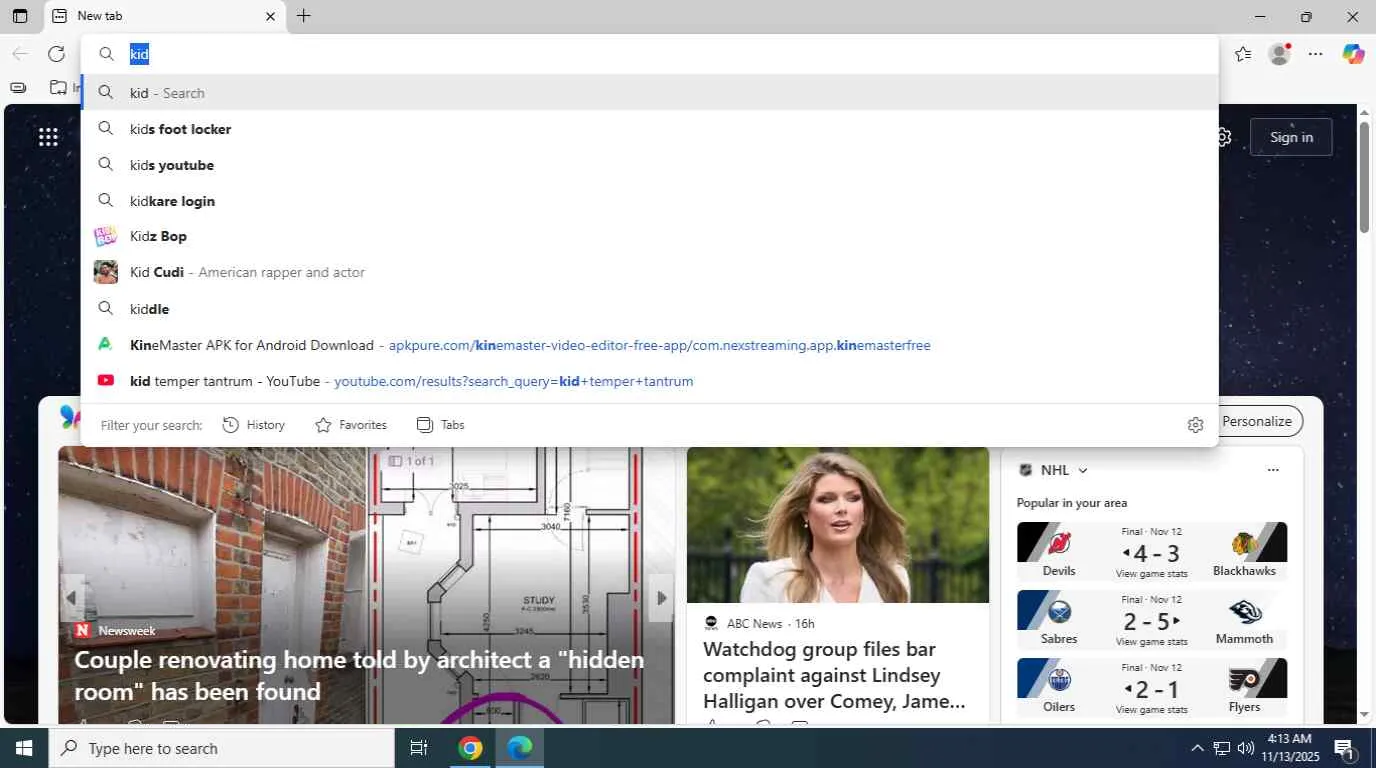Click the Edge taskbar icon

pos(520,748)
